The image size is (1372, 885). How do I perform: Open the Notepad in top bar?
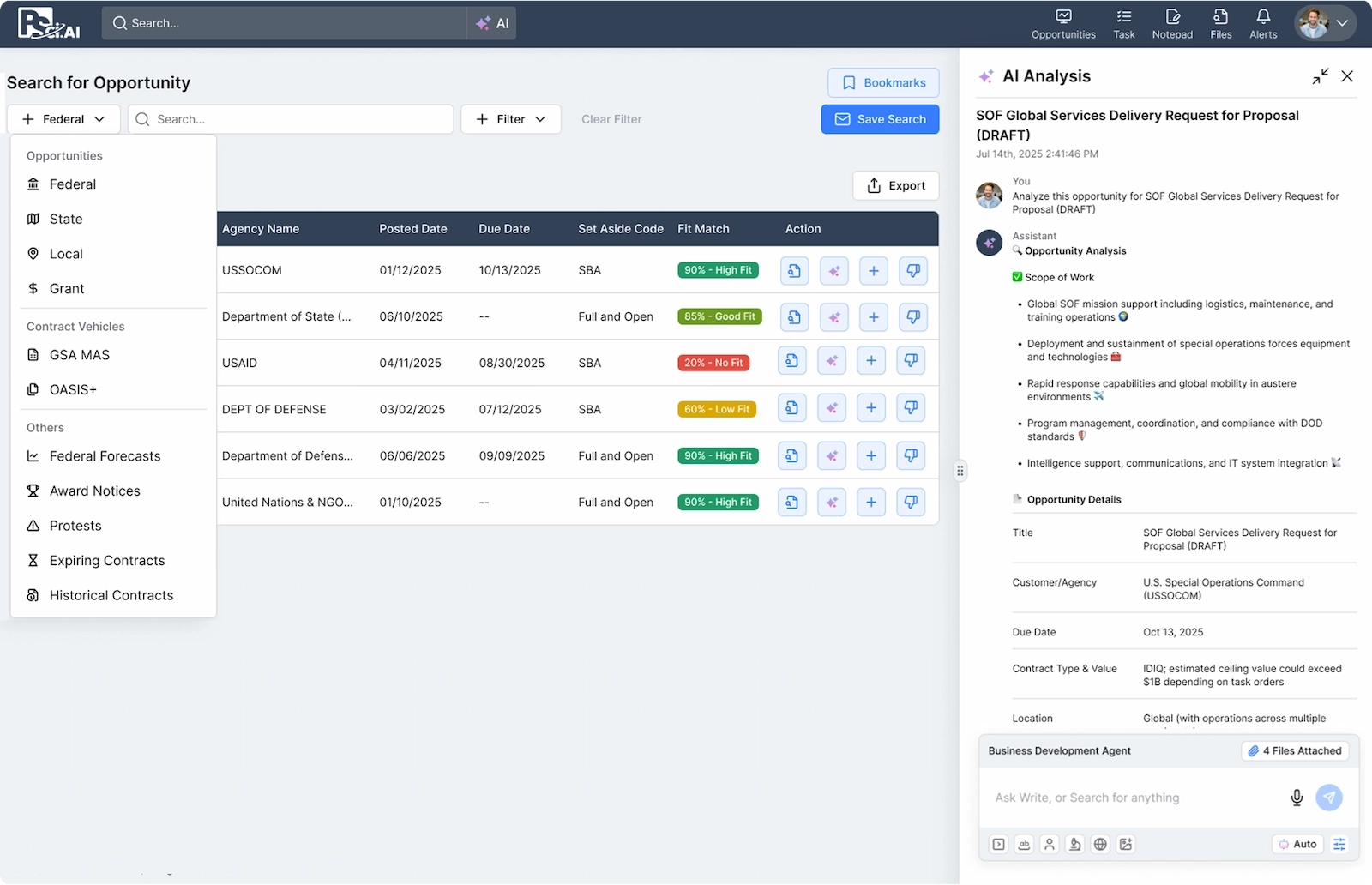click(x=1172, y=24)
